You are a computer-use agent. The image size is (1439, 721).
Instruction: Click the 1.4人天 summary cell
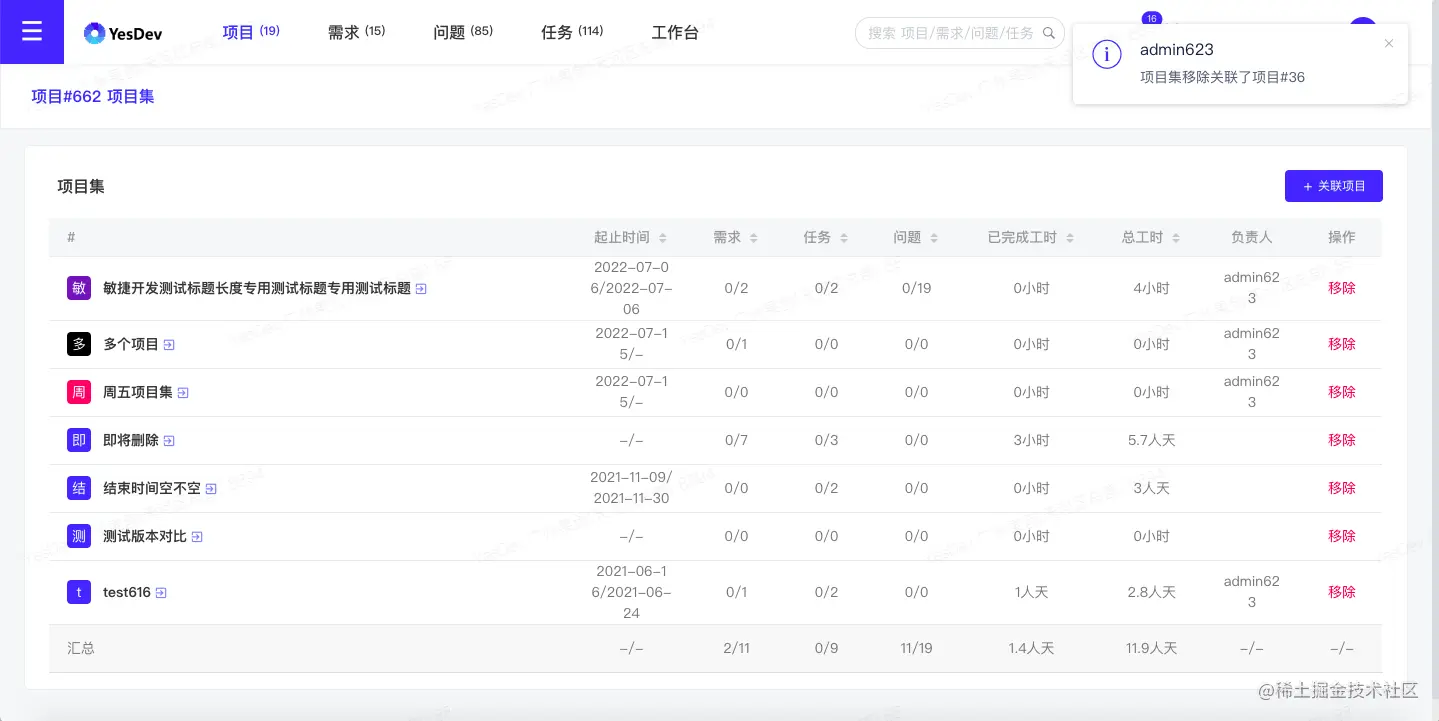coord(1031,648)
